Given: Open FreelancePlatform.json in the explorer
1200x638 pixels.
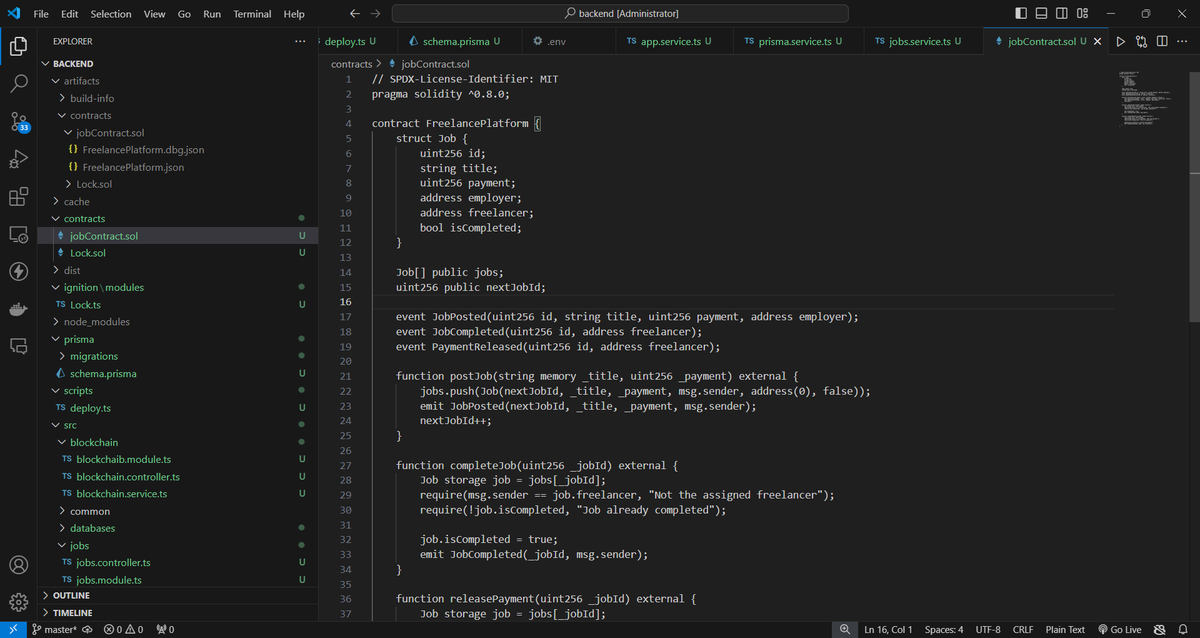Looking at the screenshot, I should 132,167.
